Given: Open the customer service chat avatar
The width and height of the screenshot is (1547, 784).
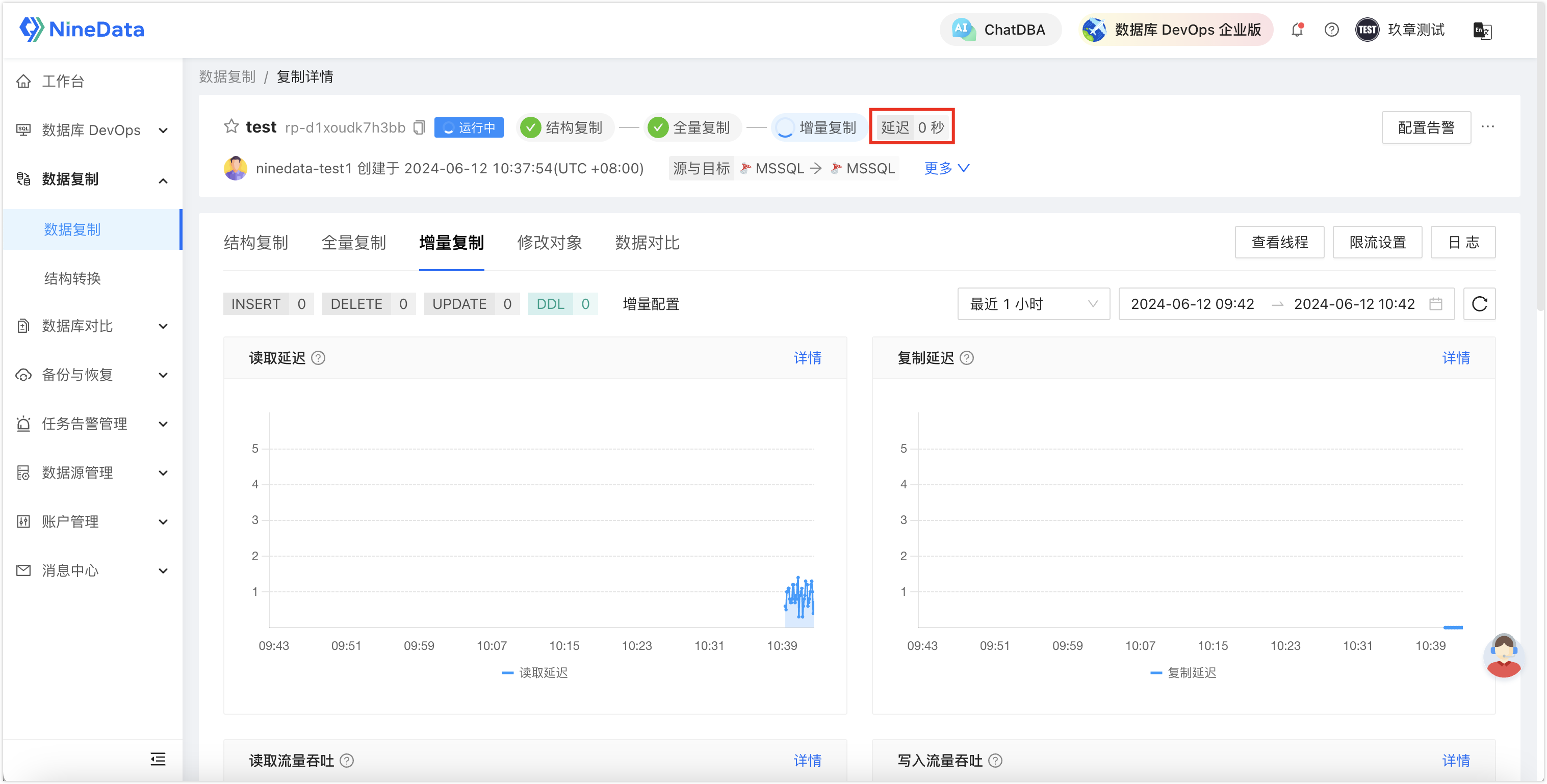Looking at the screenshot, I should [x=1503, y=656].
